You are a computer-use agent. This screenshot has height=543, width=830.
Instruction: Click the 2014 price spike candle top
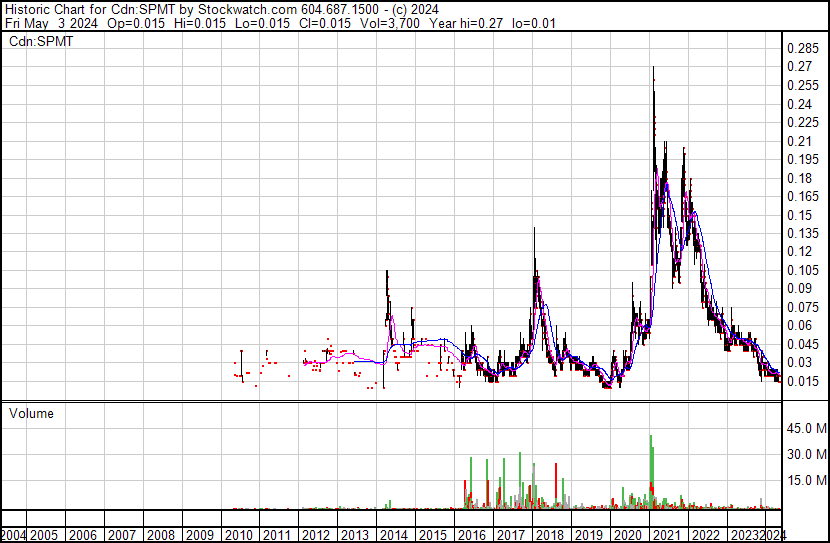pos(387,272)
